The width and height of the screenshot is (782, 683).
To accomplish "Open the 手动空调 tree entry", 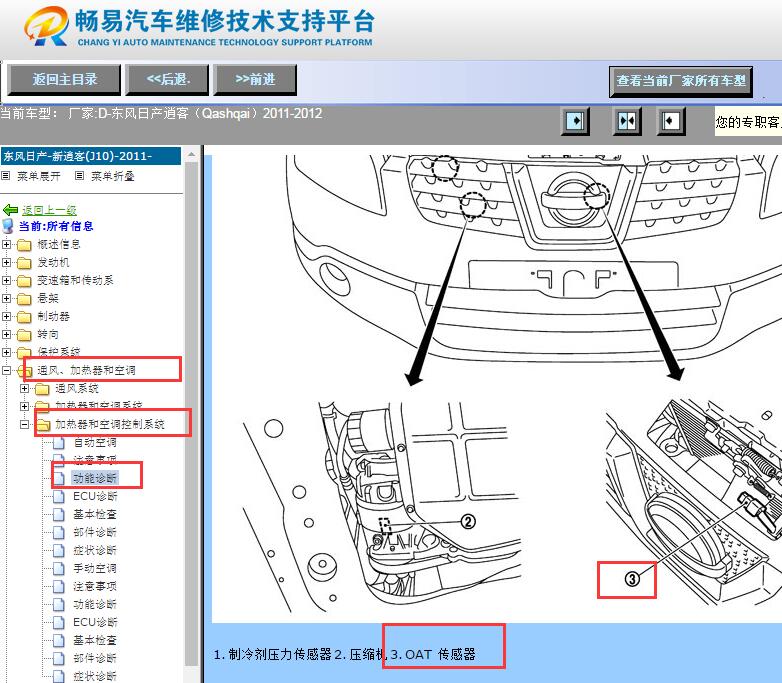I will coord(95,568).
